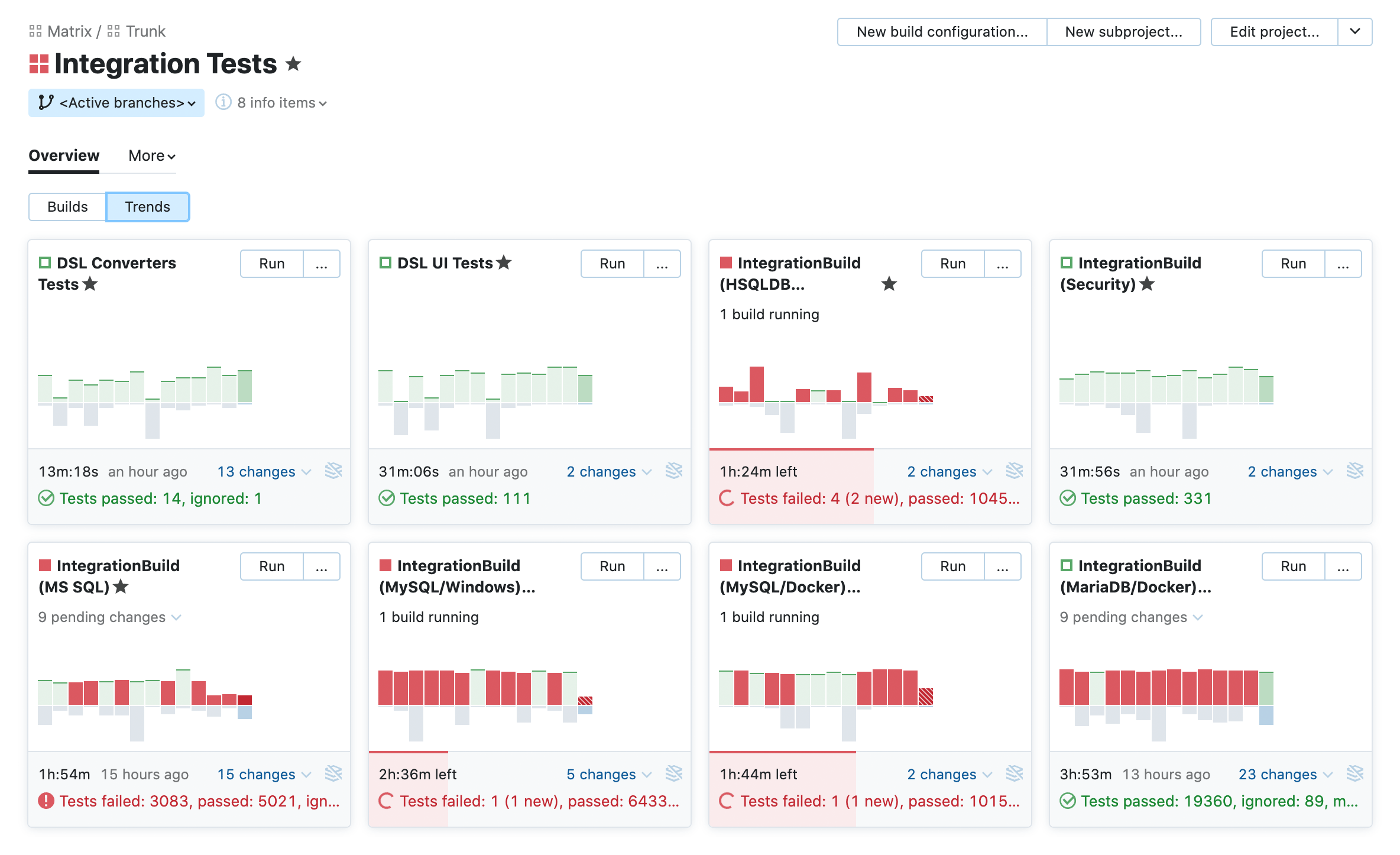The width and height of the screenshot is (1400, 855).
Task: Click the info circle icon beside 8 info items
Action: click(x=223, y=102)
